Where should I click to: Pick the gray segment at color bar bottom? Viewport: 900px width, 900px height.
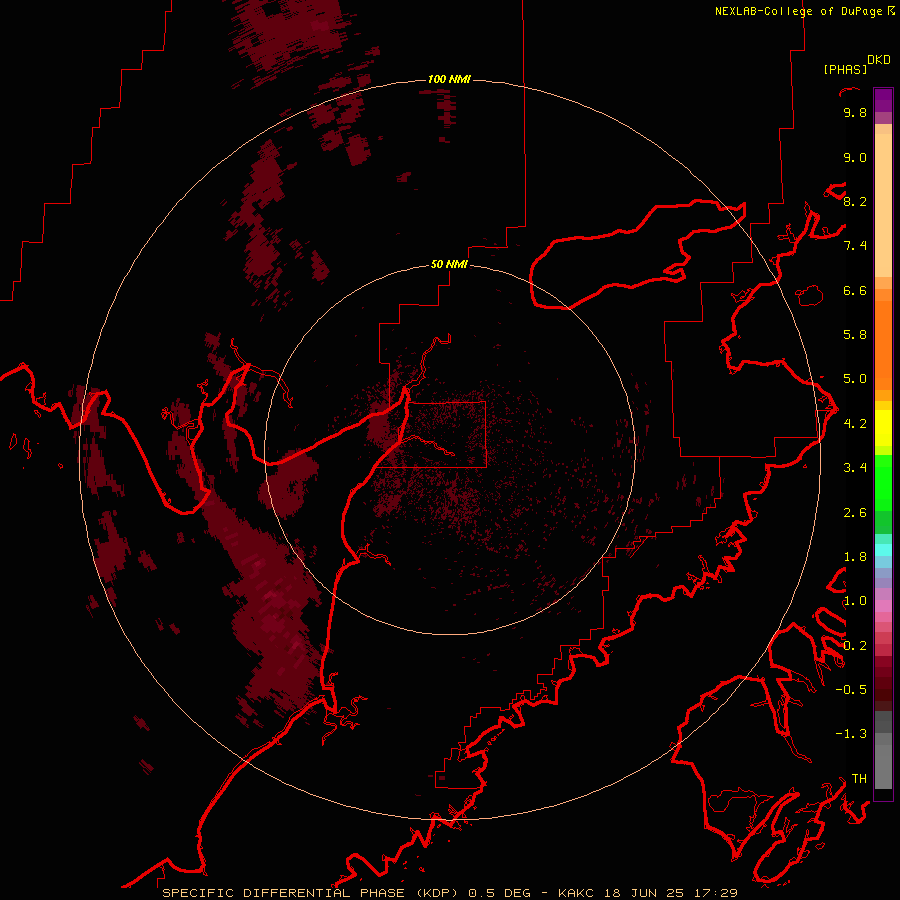tap(883, 761)
